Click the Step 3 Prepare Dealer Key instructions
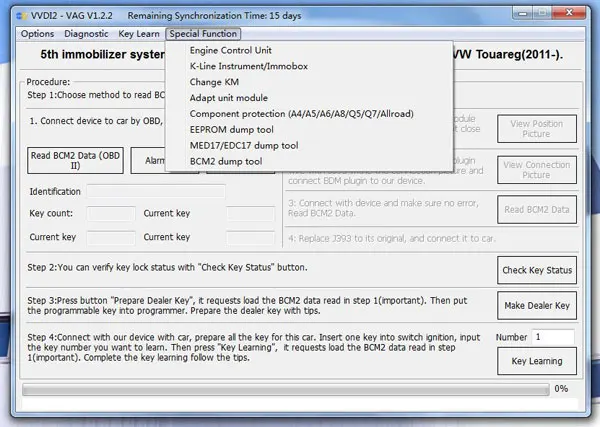This screenshot has height=427, width=600. pos(247,305)
